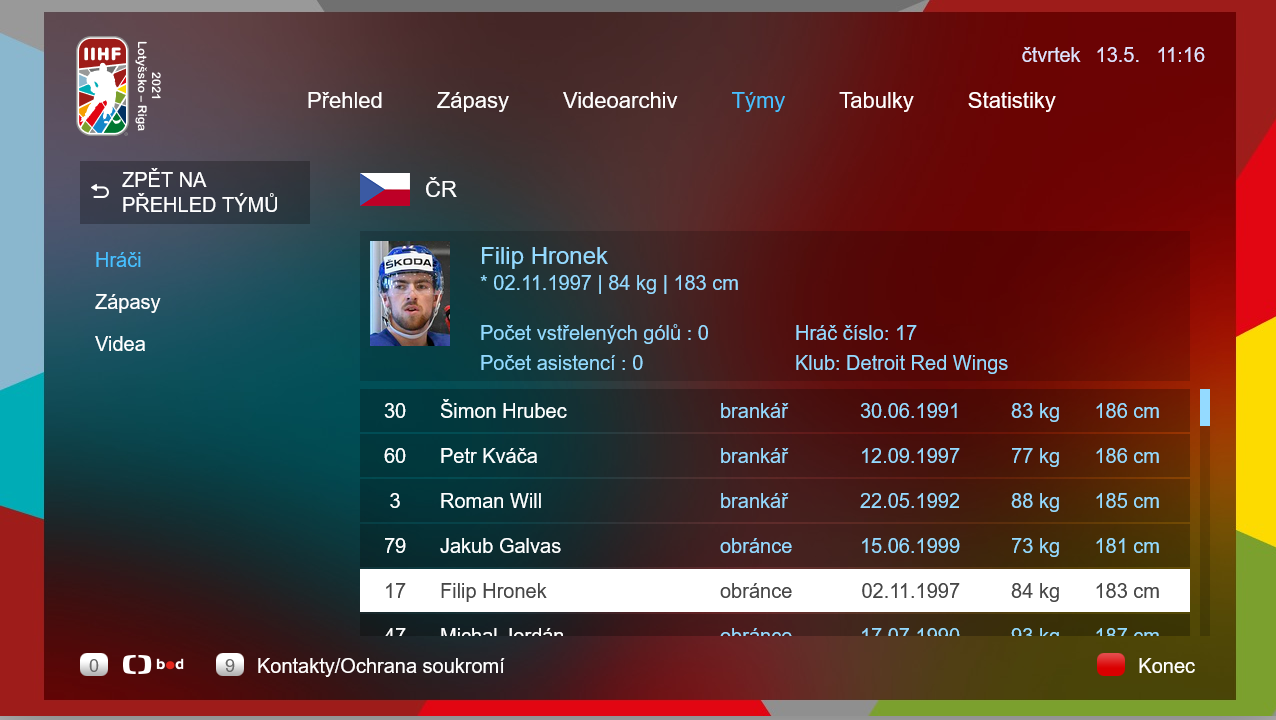
Task: Go back via Zpět na přehled týmů
Action: point(195,192)
